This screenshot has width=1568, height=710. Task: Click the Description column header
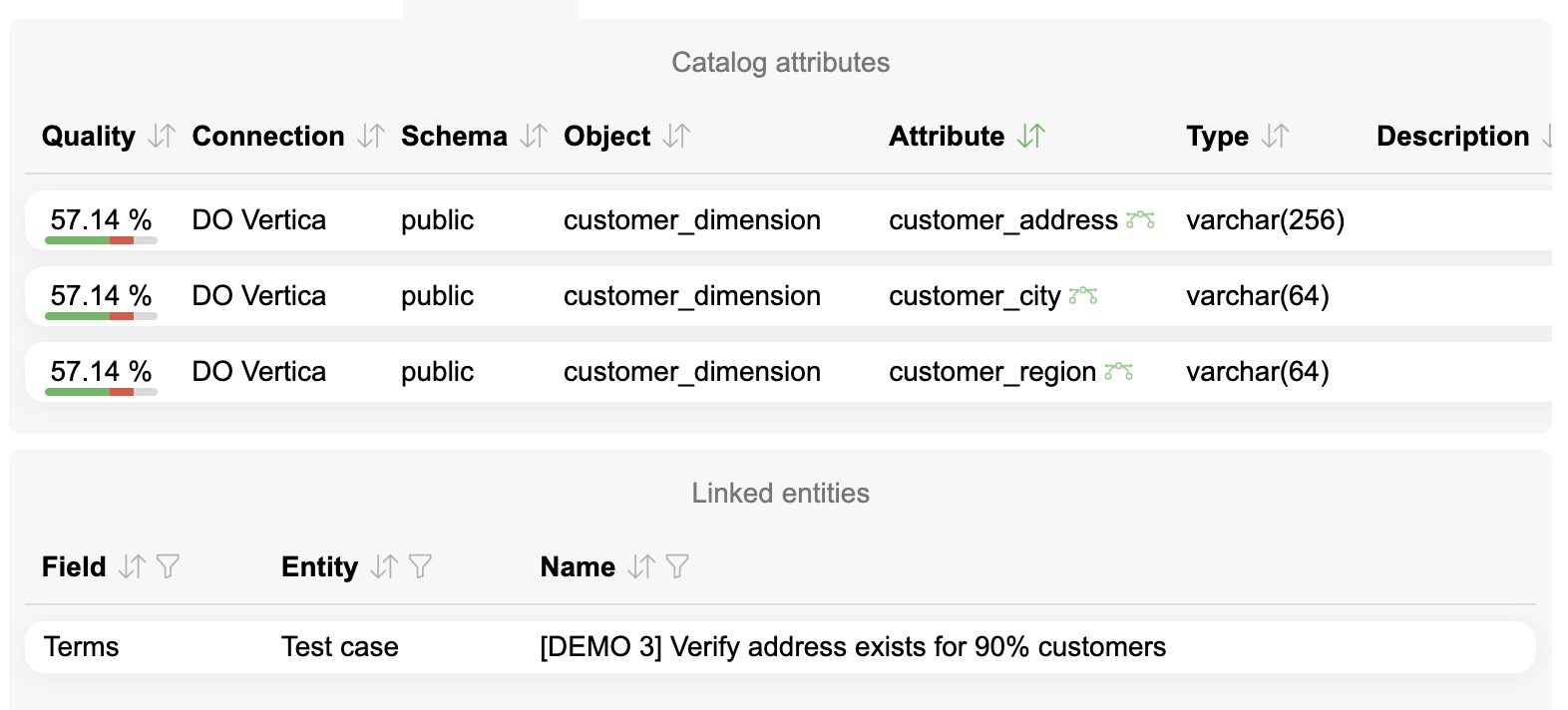[x=1452, y=136]
